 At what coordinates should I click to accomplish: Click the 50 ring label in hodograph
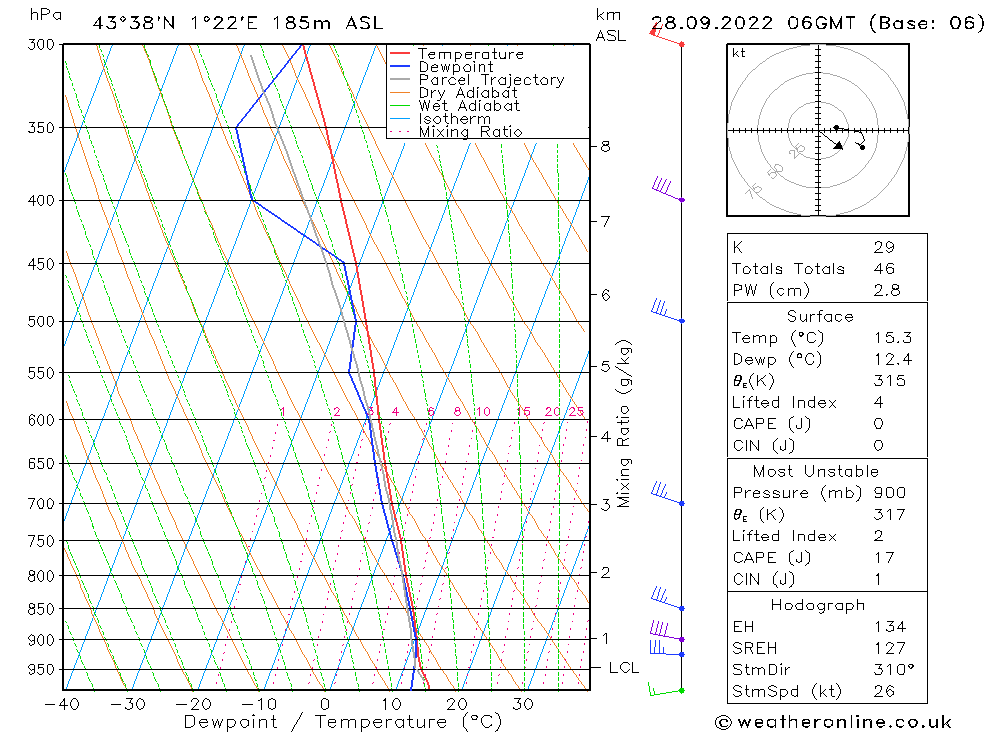coord(775,171)
